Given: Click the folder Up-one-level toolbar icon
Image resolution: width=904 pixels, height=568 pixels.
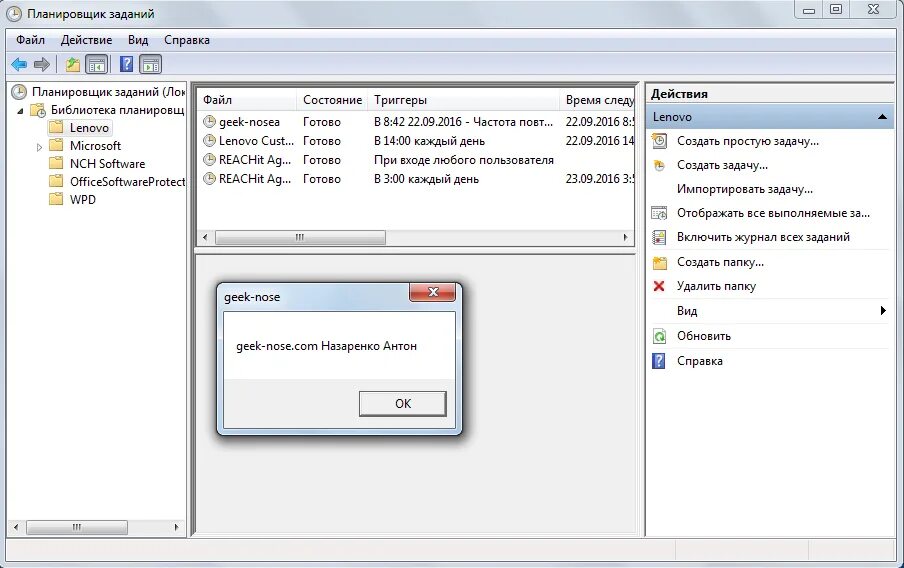Looking at the screenshot, I should 73,65.
